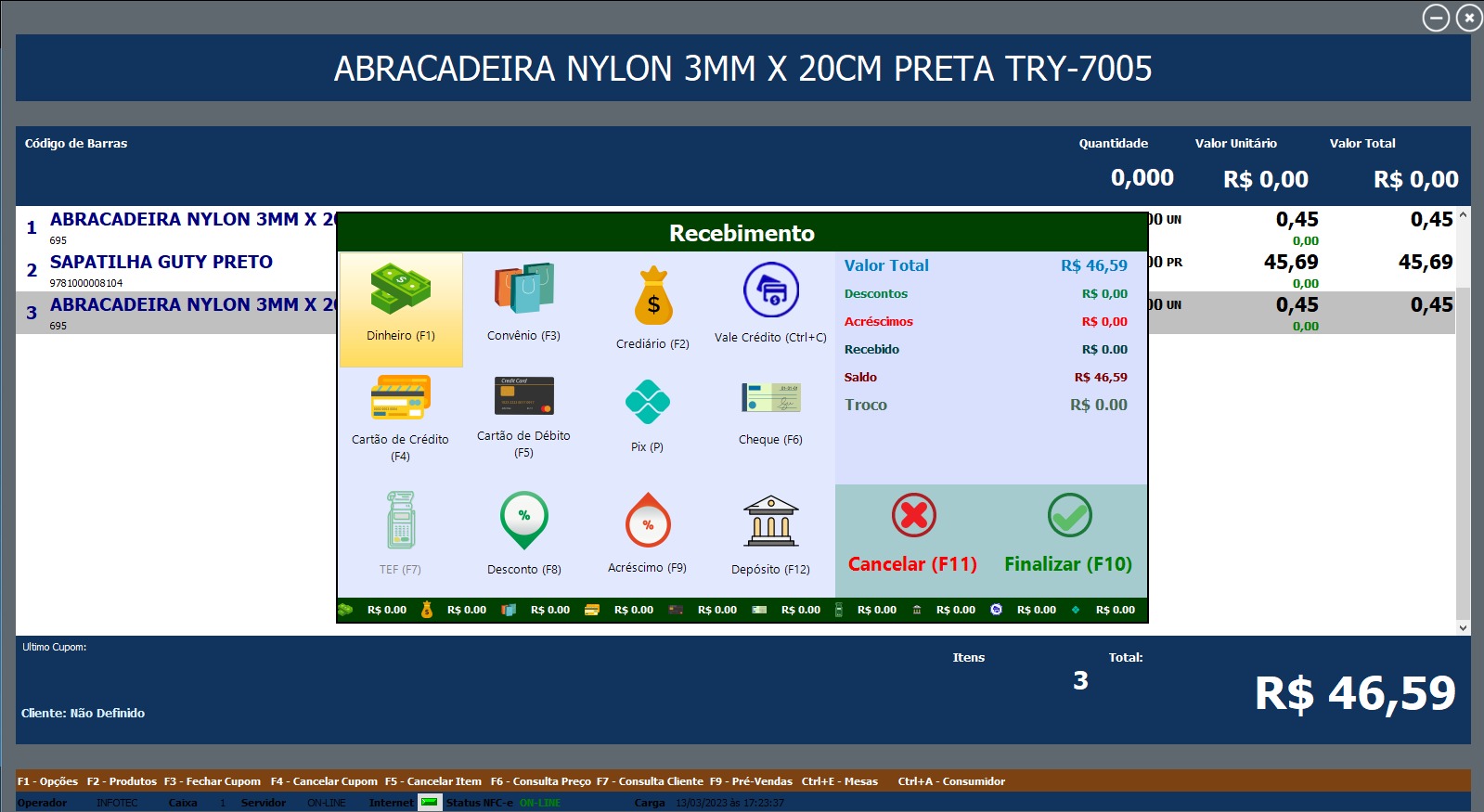Screen dimensions: 1484x812
Task: Click Valor Total R$ 46,59 in dialog
Action: [x=986, y=265]
